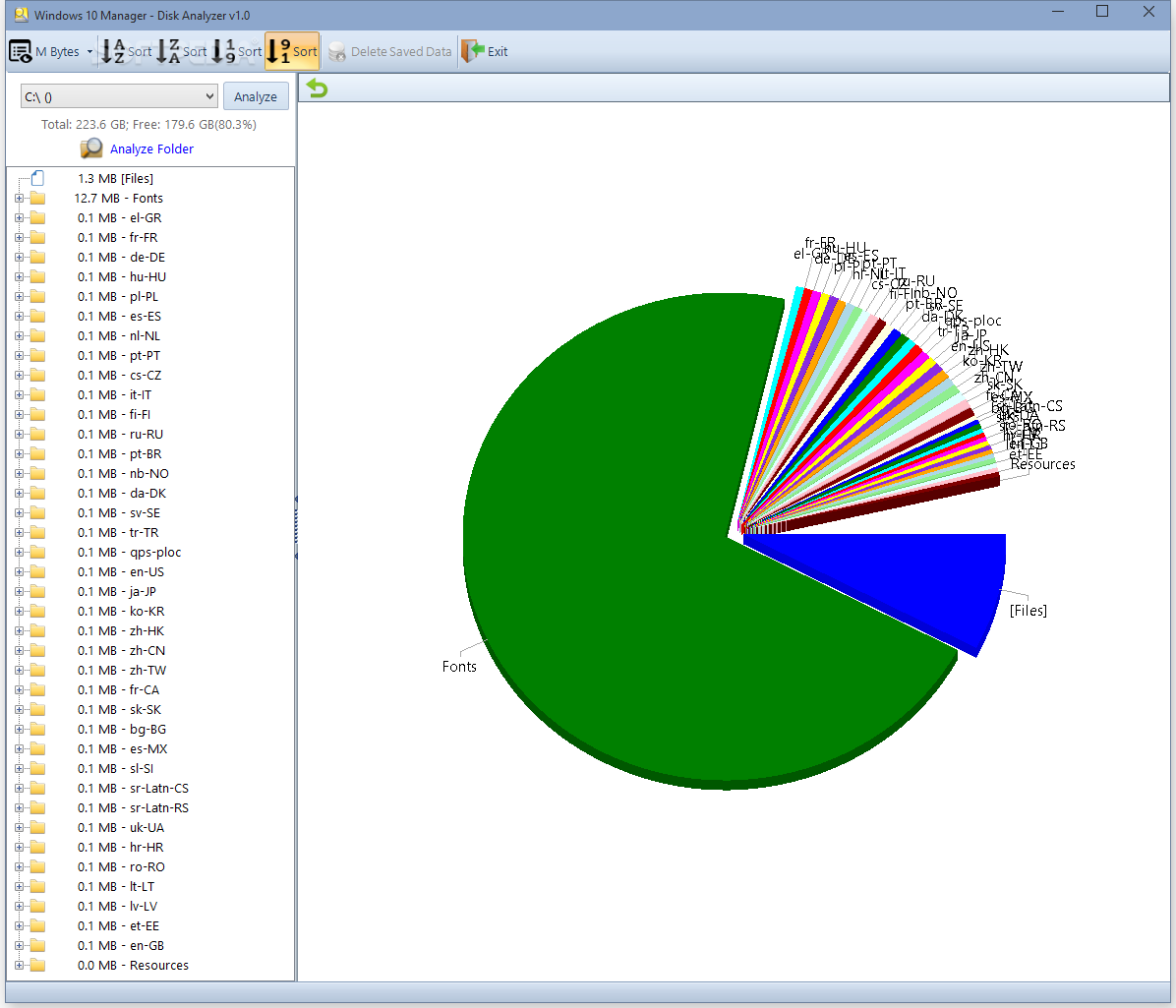1176x1008 pixels.
Task: Select '0.1 MB - bg-BG' row
Action: click(x=122, y=729)
